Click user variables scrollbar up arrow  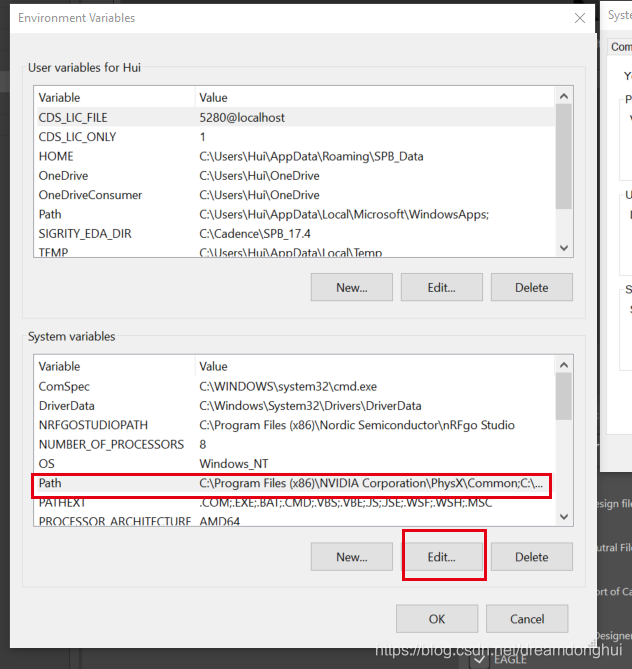[564, 96]
